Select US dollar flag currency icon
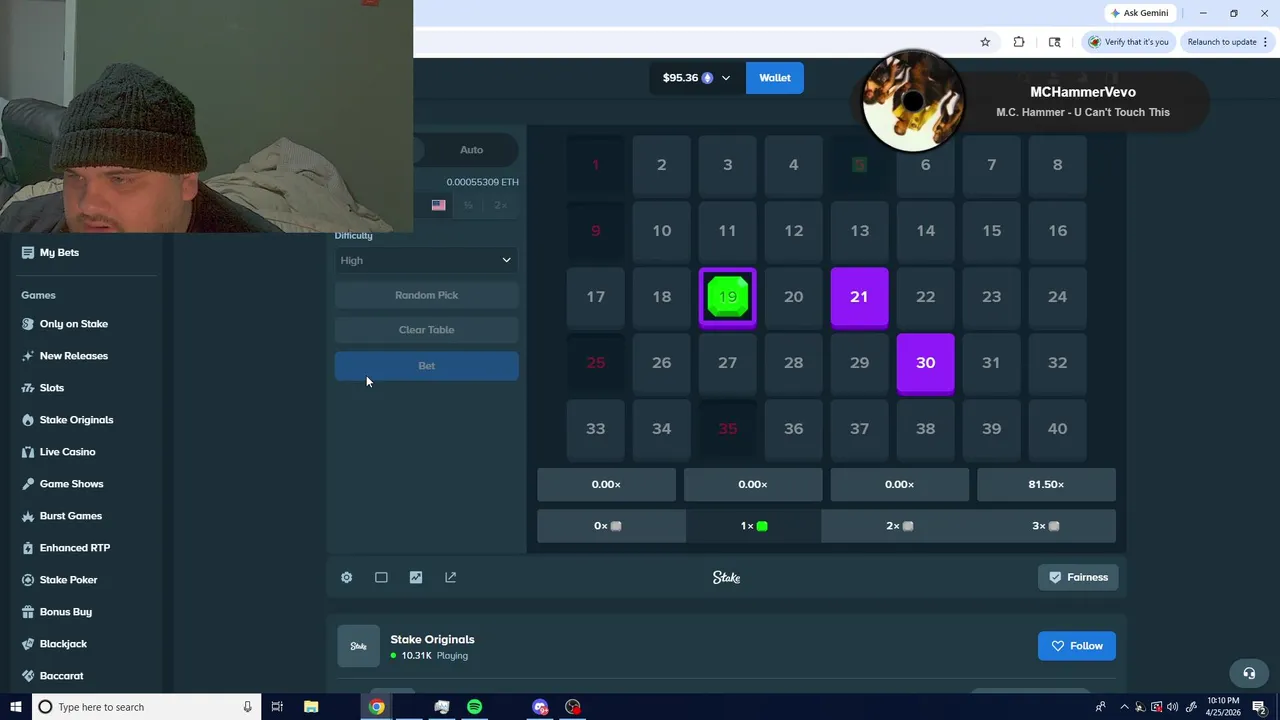Viewport: 1280px width, 720px height. pyautogui.click(x=438, y=205)
